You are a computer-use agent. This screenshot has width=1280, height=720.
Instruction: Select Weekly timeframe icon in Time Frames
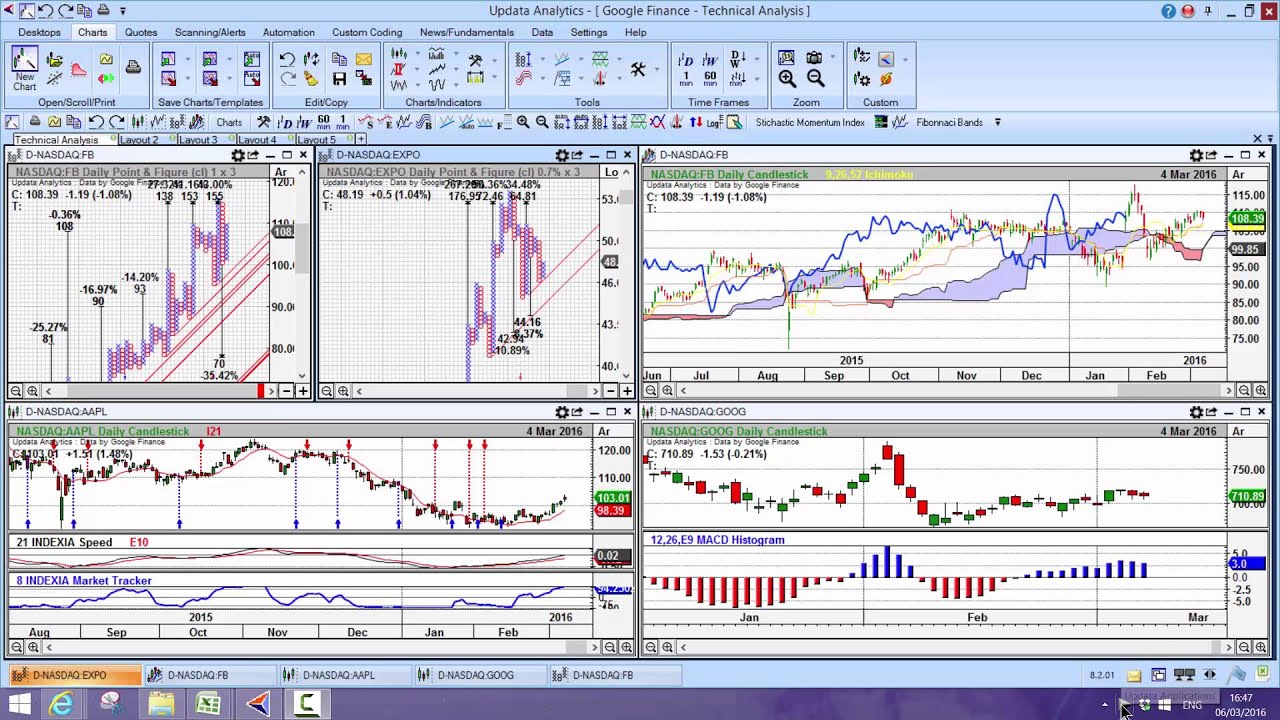click(x=710, y=58)
